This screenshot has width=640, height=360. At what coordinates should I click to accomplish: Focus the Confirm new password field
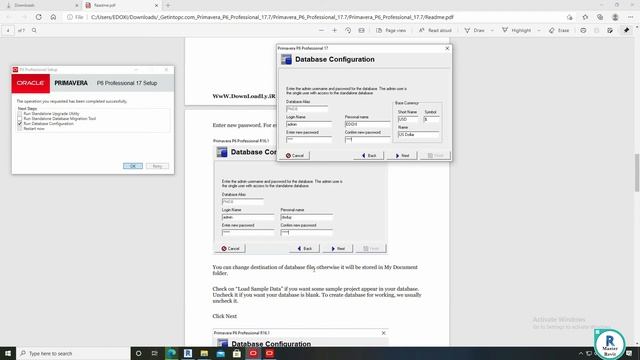coord(367,140)
